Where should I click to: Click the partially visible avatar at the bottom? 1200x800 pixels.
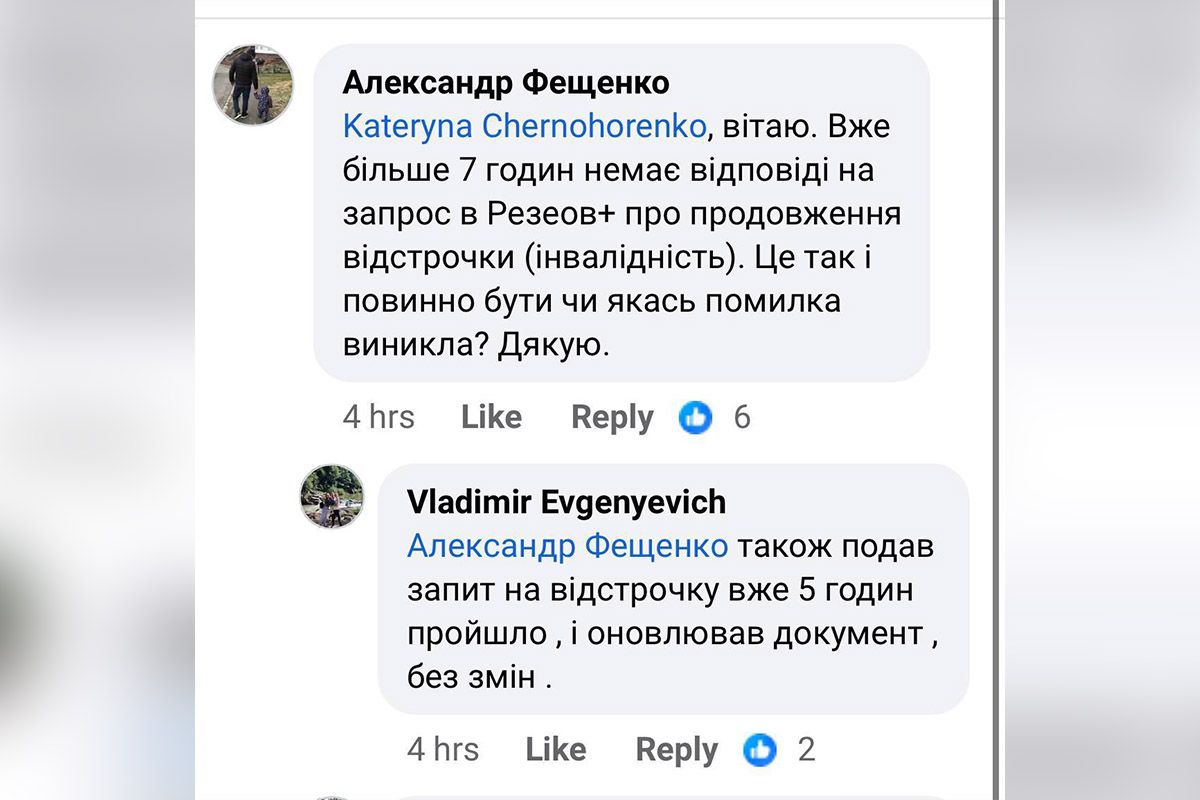331,793
